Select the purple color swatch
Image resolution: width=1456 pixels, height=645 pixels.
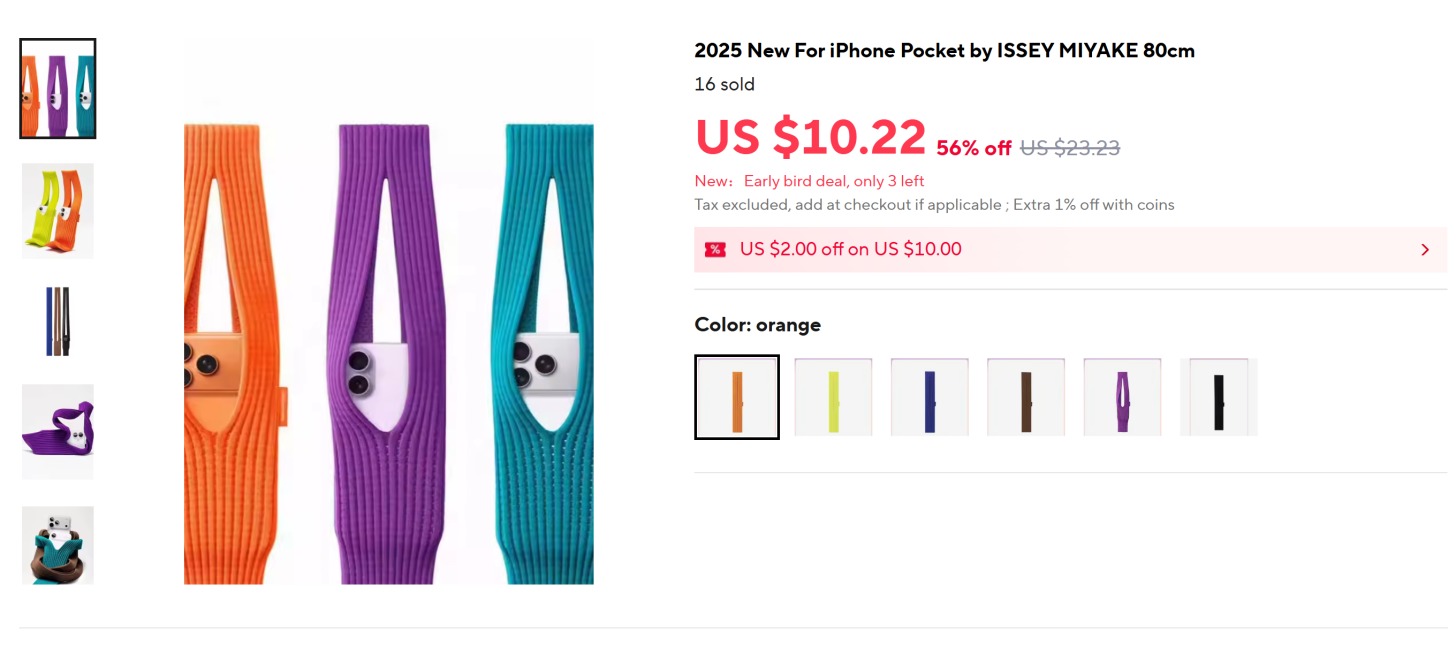coord(1122,396)
